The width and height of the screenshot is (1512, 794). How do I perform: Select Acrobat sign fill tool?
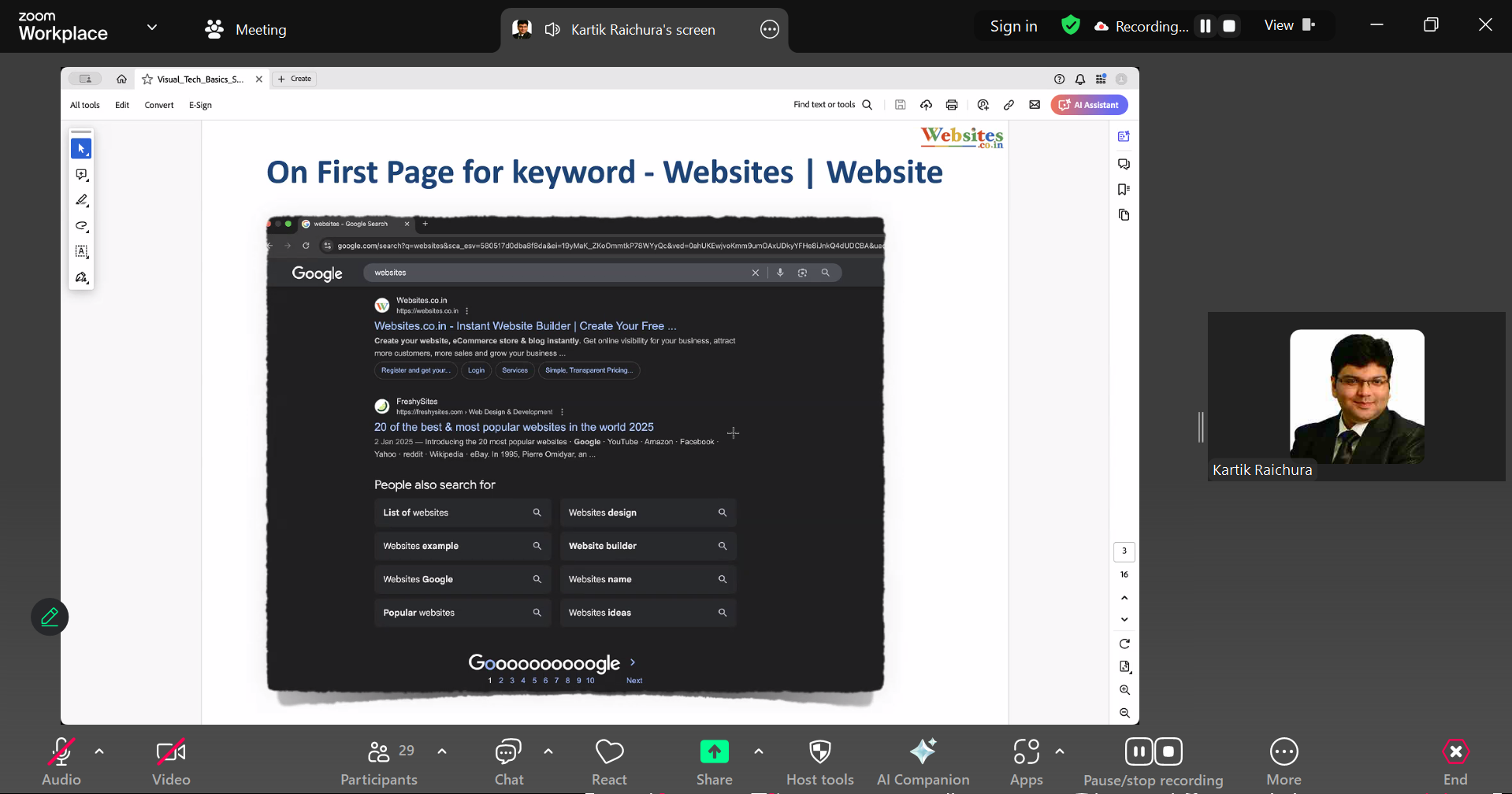(81, 277)
